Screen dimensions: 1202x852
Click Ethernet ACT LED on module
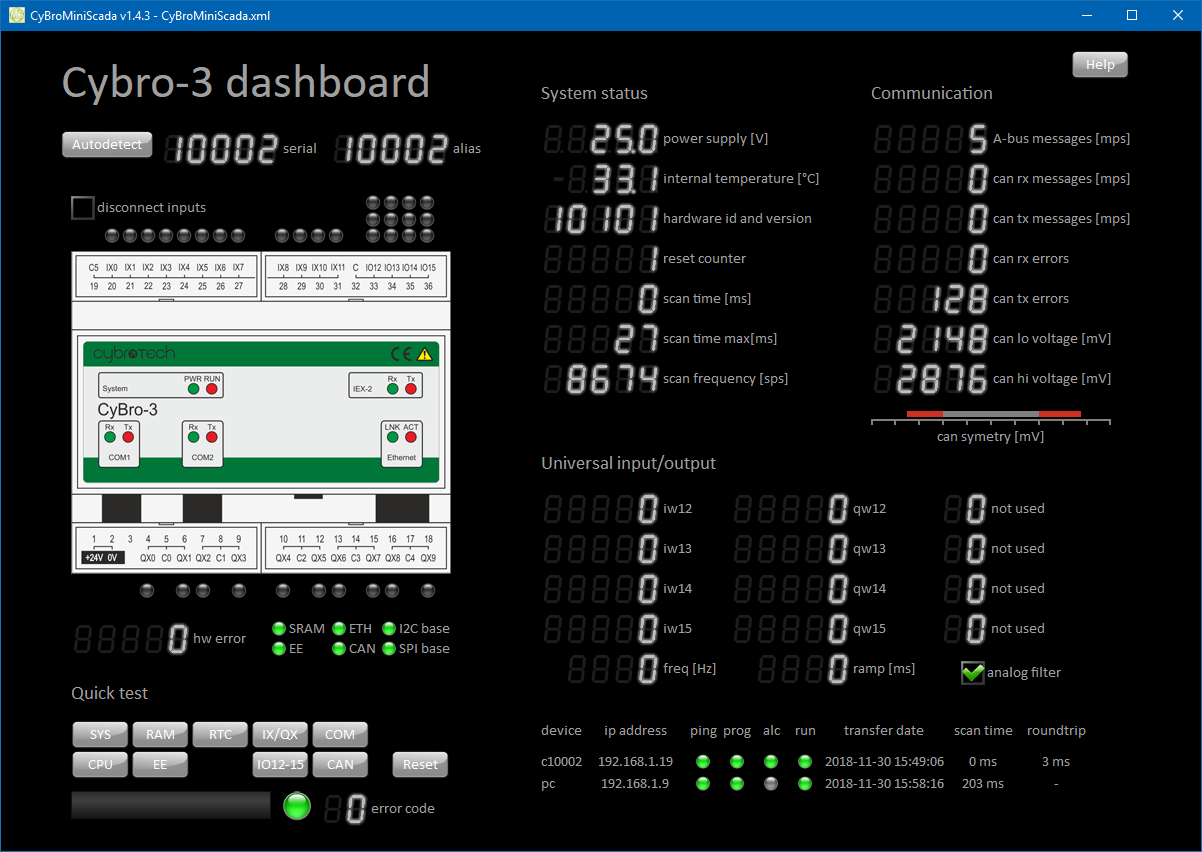click(410, 436)
